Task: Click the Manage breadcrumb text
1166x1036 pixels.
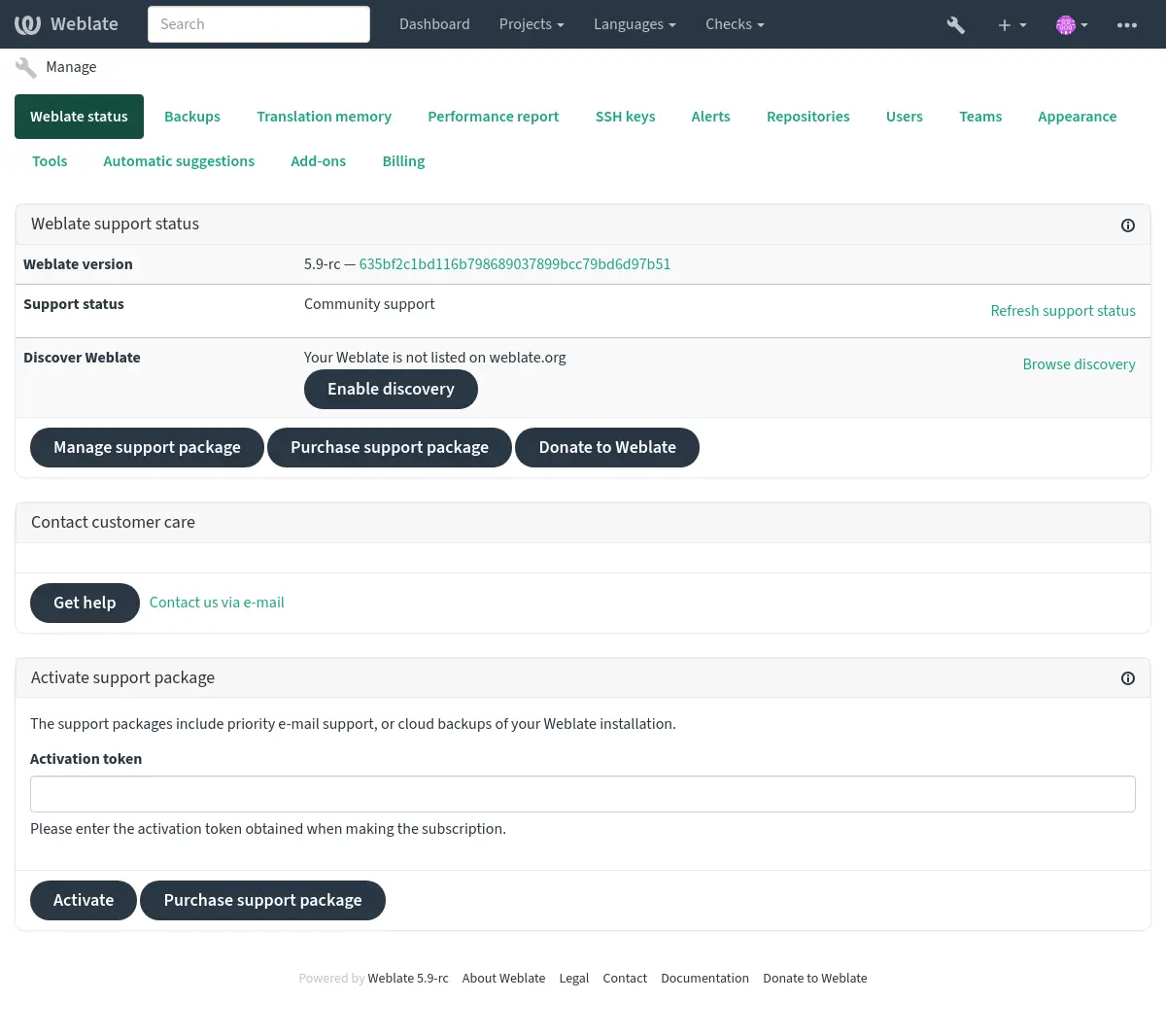Action: coord(71,67)
